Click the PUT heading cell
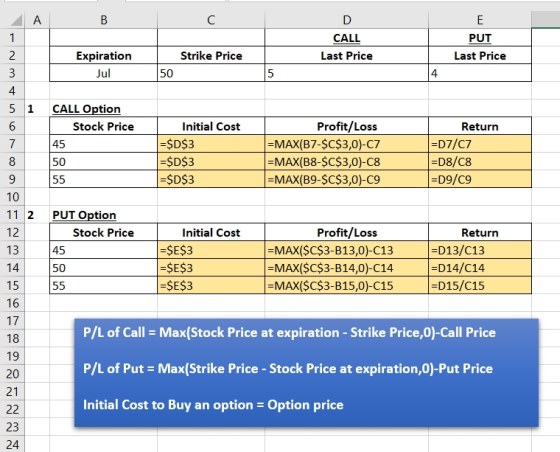 coord(480,37)
